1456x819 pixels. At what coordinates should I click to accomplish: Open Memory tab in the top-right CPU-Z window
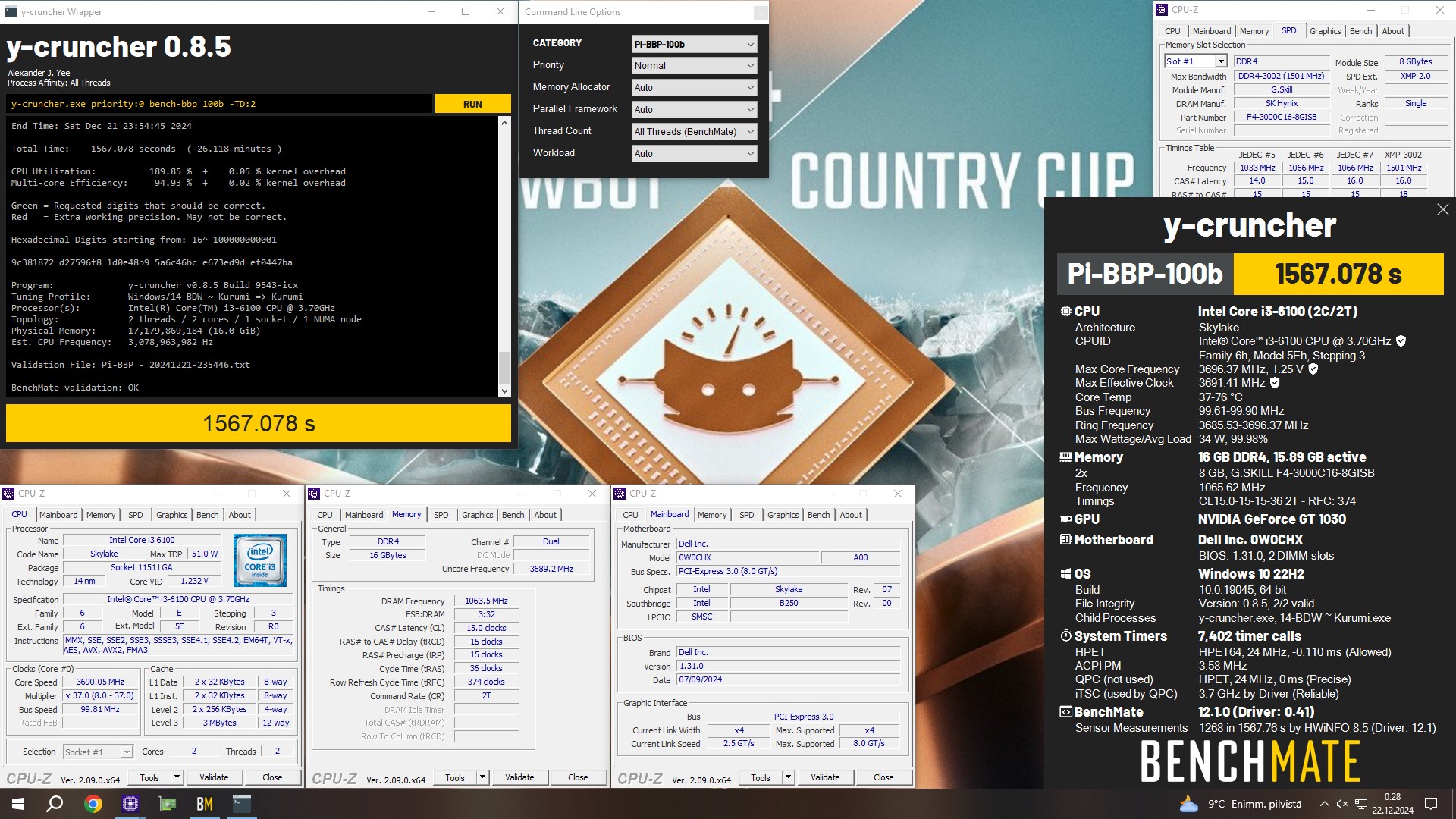(x=1254, y=31)
